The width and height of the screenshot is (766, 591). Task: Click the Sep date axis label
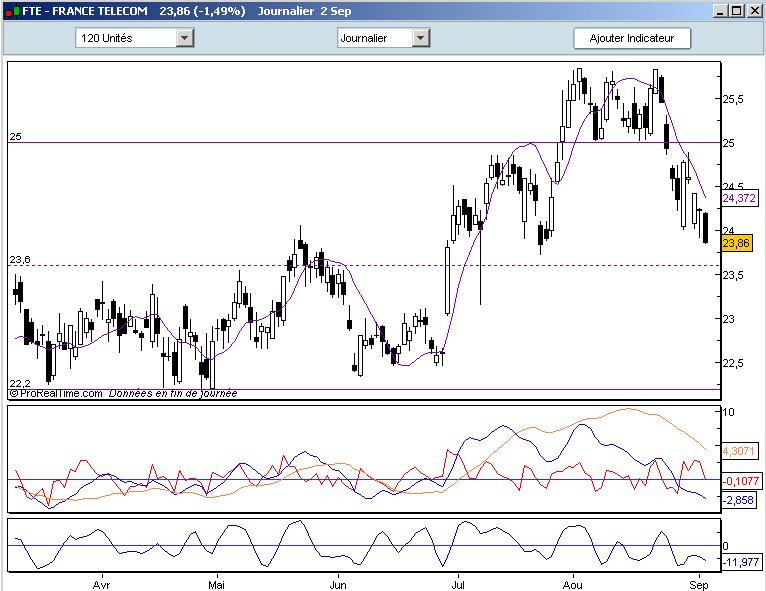coord(699,585)
